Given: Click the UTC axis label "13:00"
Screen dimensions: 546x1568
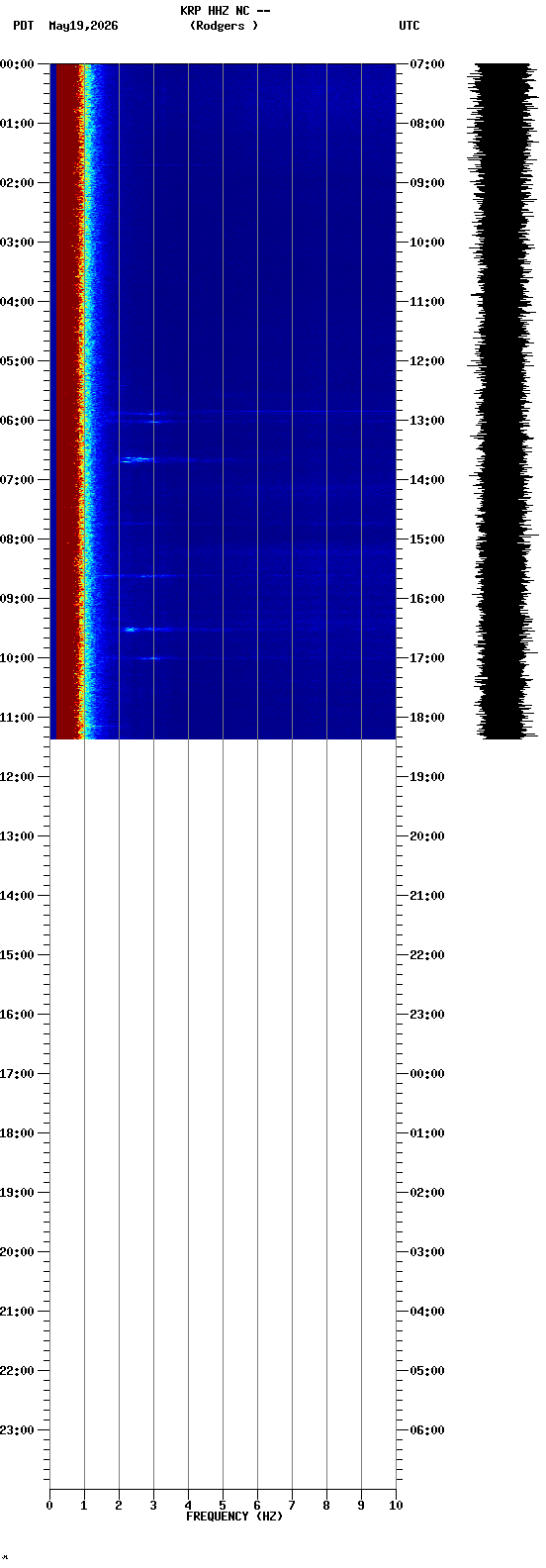Looking at the screenshot, I should click(x=427, y=421).
